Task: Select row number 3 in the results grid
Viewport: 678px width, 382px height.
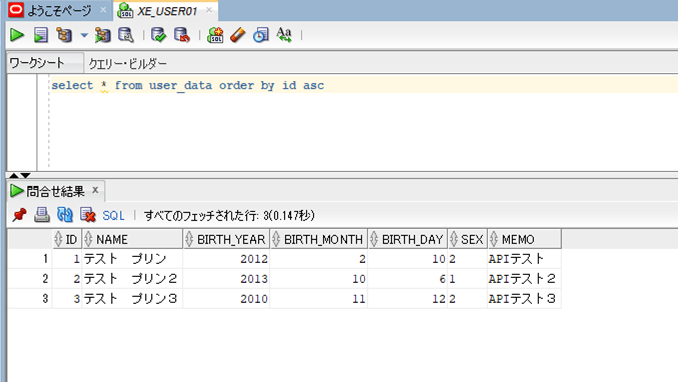Action: 30,299
